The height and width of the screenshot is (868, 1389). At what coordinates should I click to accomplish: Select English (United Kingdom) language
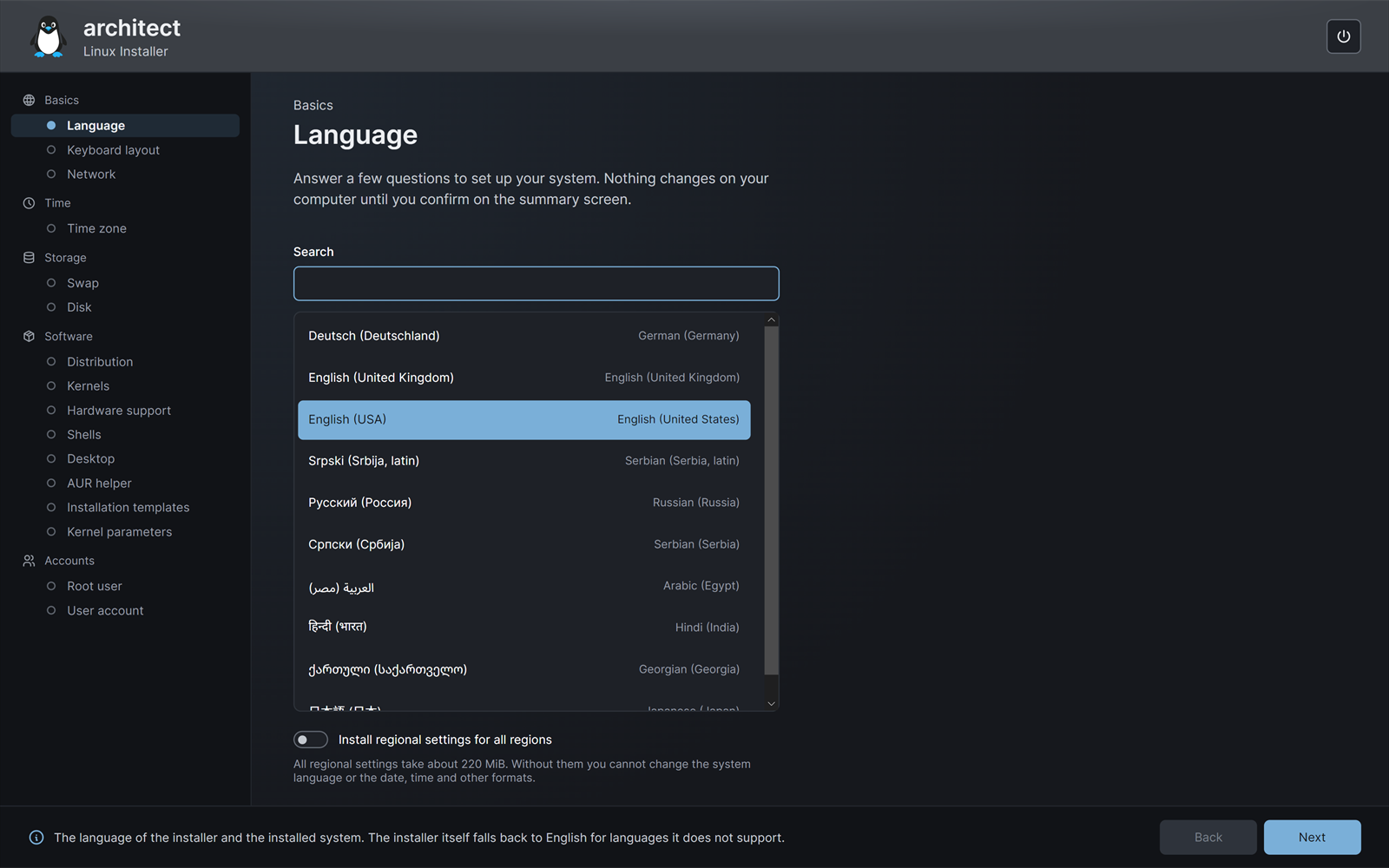click(523, 378)
